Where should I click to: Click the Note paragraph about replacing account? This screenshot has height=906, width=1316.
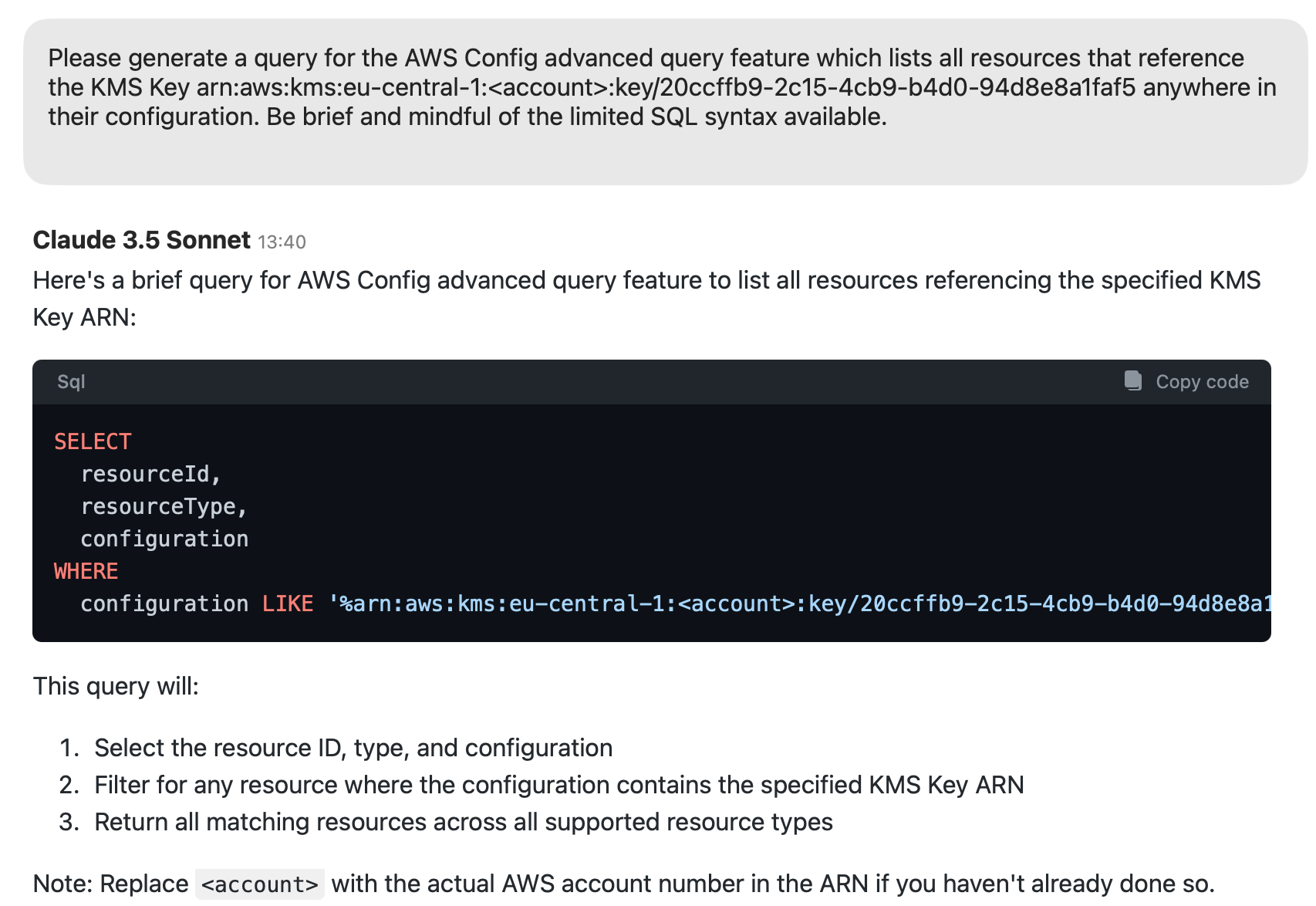pos(623,884)
